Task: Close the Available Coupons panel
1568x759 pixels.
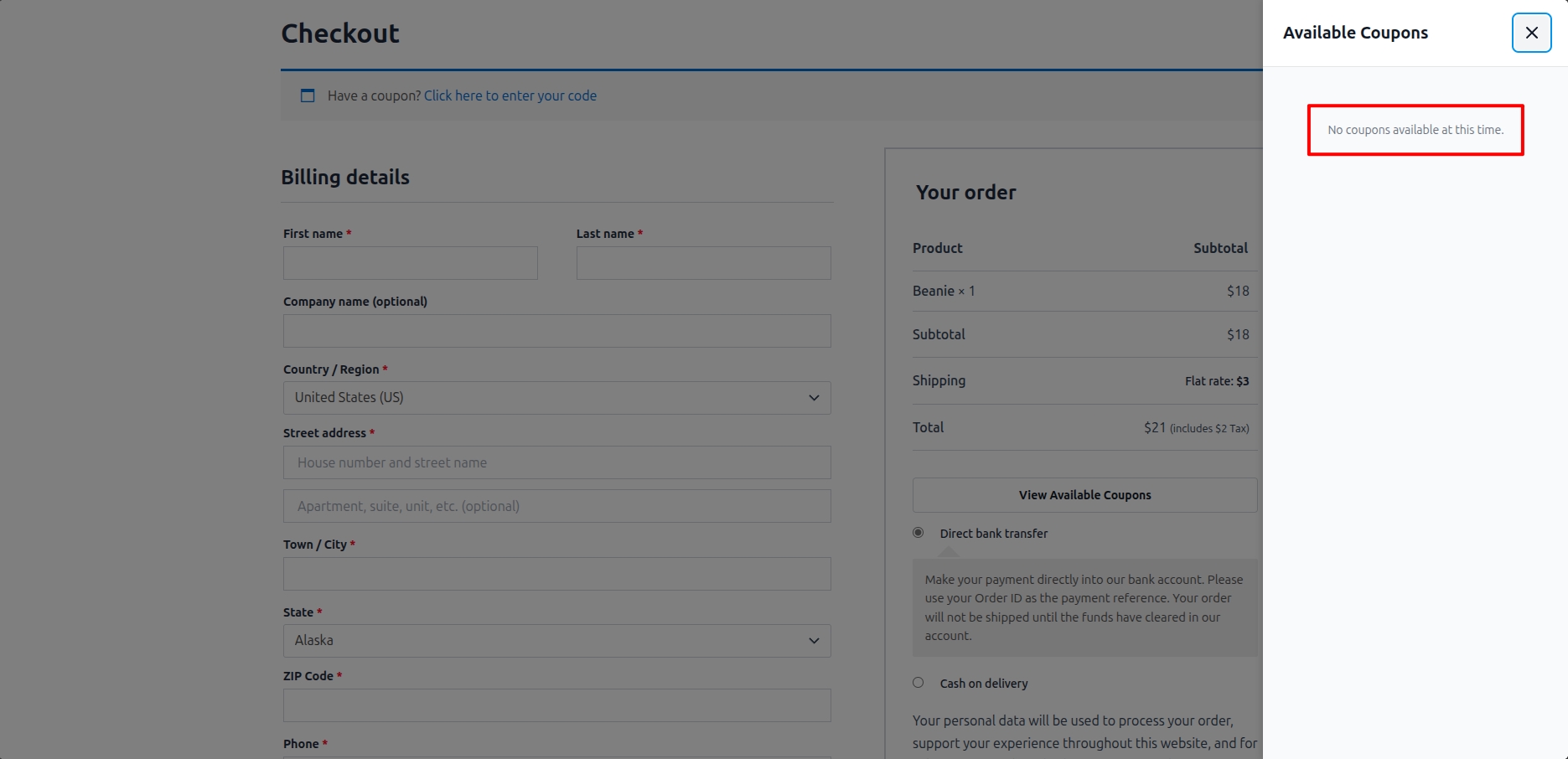Action: coord(1531,33)
